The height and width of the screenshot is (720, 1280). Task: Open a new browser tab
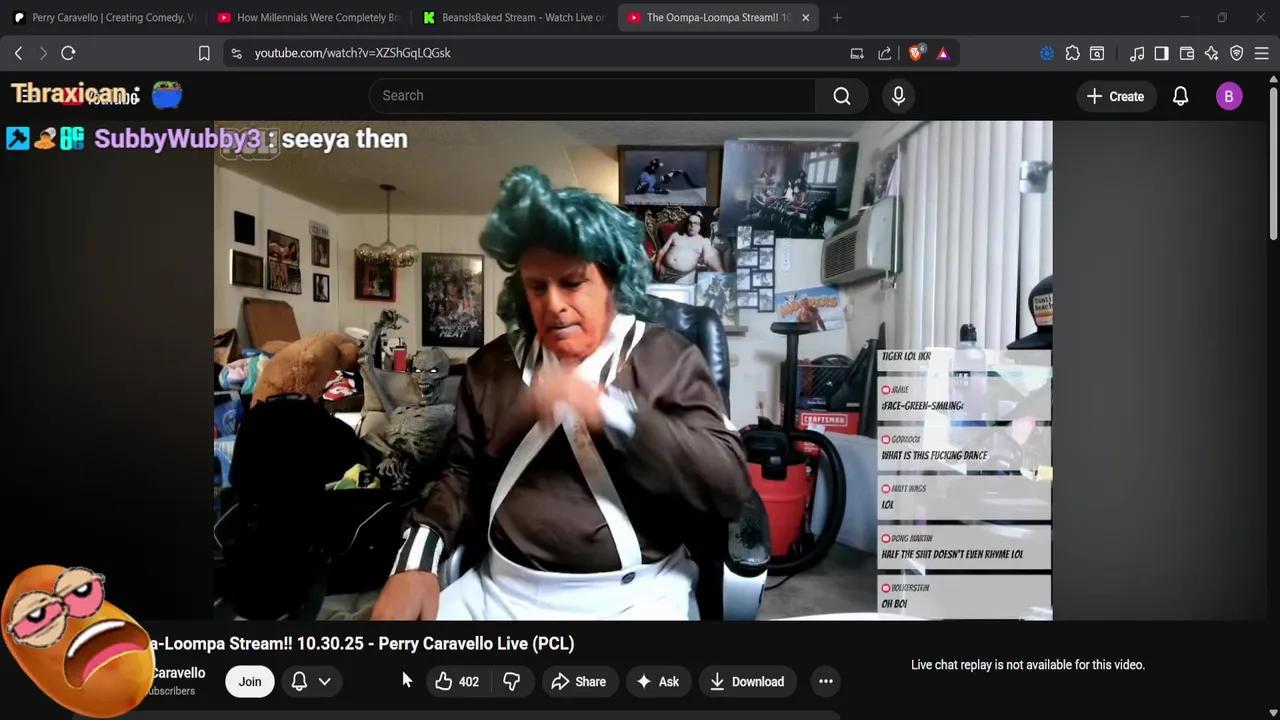coord(837,17)
